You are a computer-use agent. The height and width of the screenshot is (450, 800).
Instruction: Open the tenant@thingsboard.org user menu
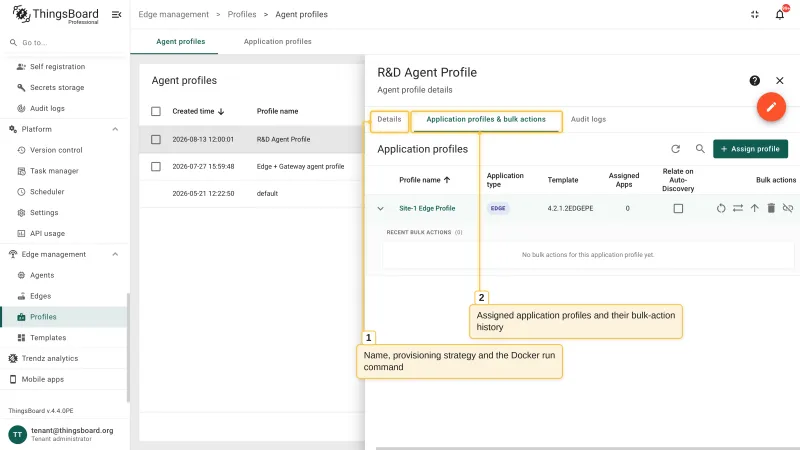(x=64, y=434)
